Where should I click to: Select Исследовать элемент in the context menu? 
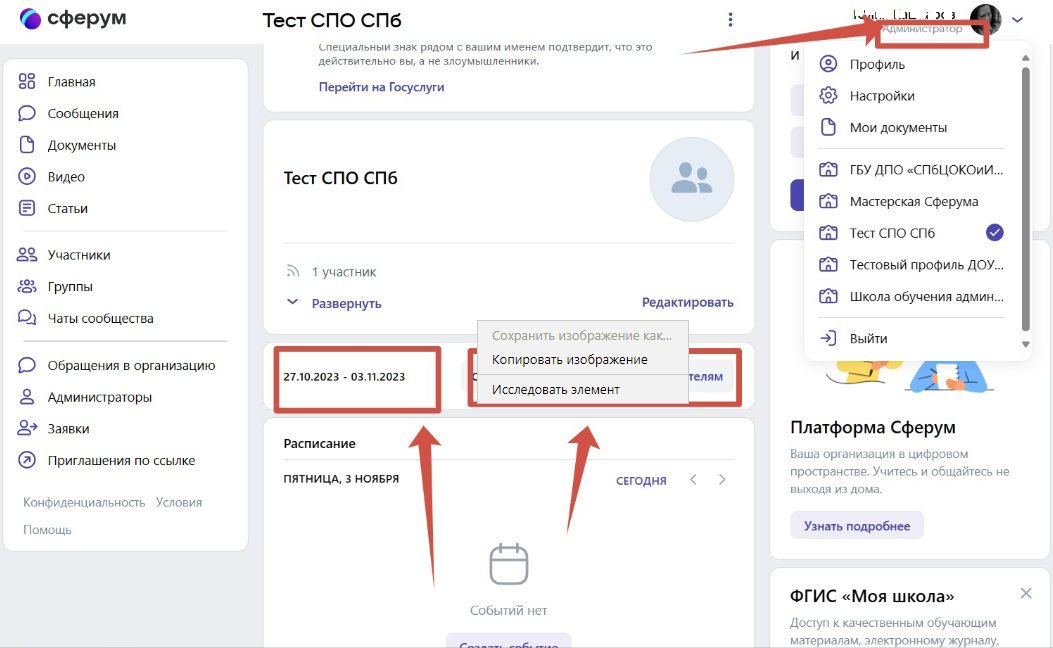click(x=555, y=390)
